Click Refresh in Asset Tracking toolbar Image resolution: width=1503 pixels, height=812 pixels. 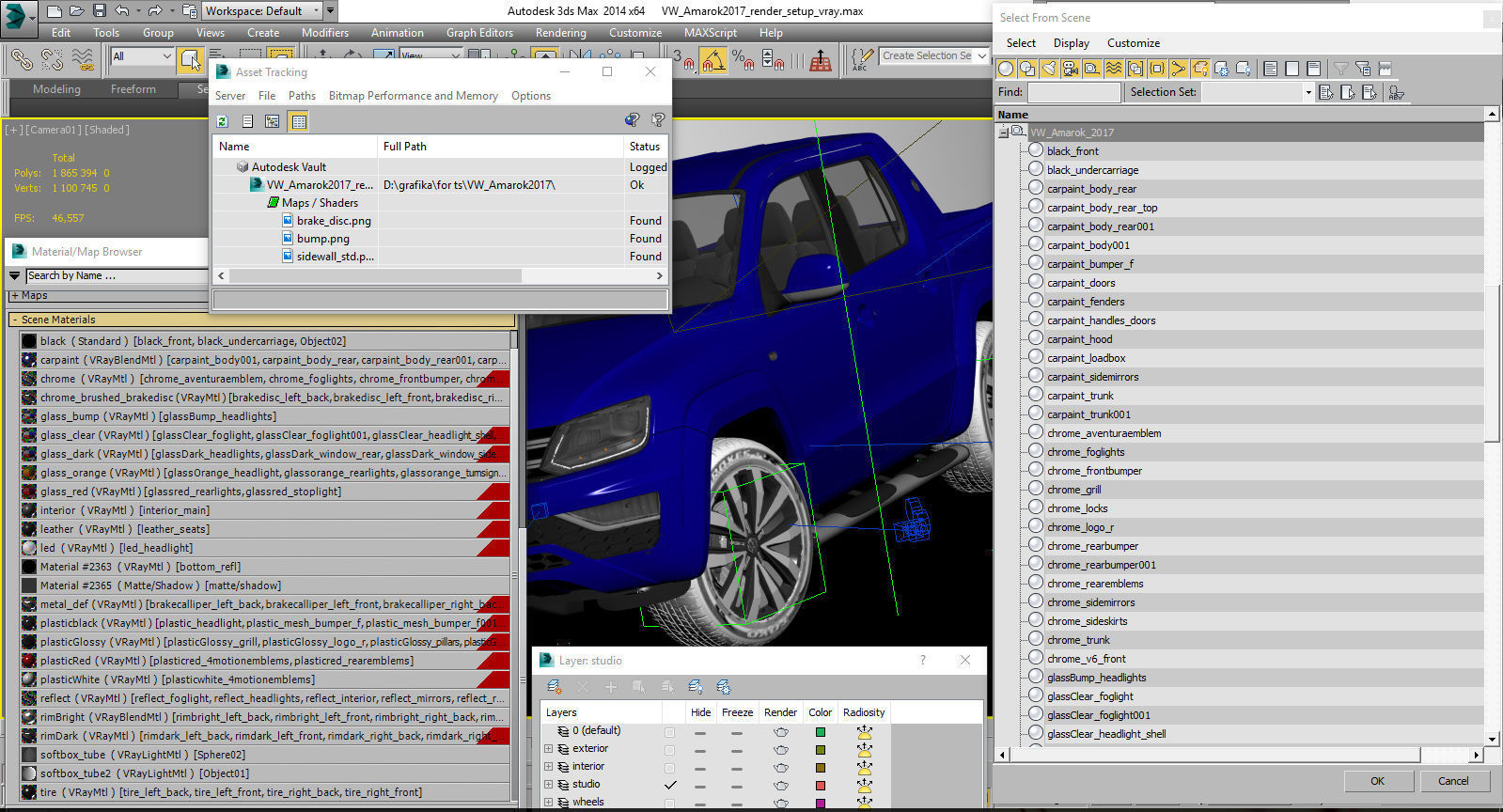223,121
